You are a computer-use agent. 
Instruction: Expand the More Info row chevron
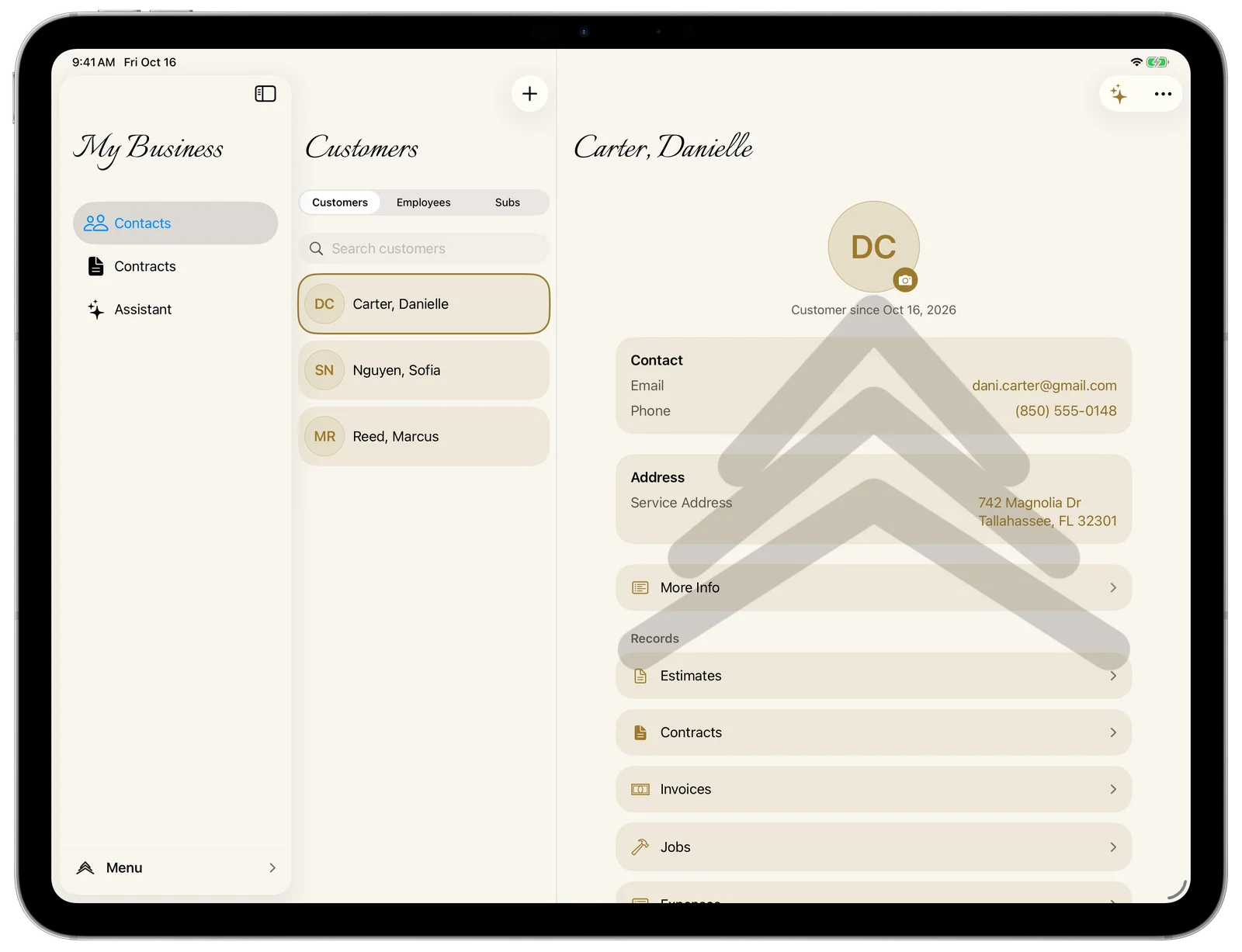coord(1113,588)
